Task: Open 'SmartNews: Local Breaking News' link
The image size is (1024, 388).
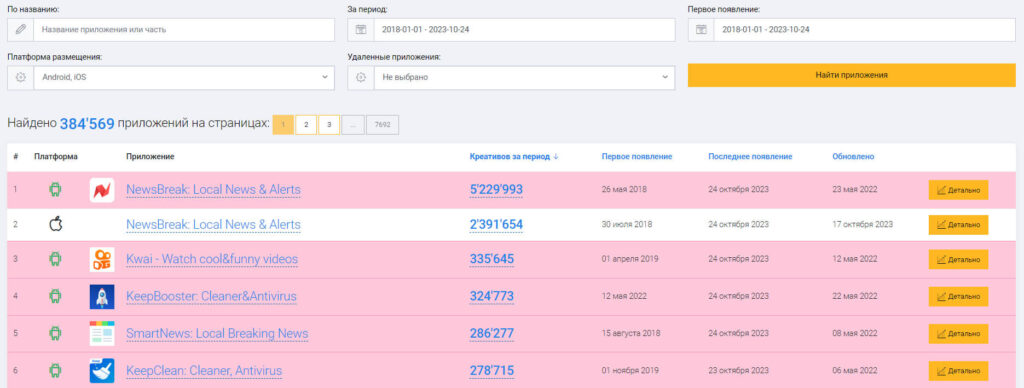Action: (x=217, y=333)
